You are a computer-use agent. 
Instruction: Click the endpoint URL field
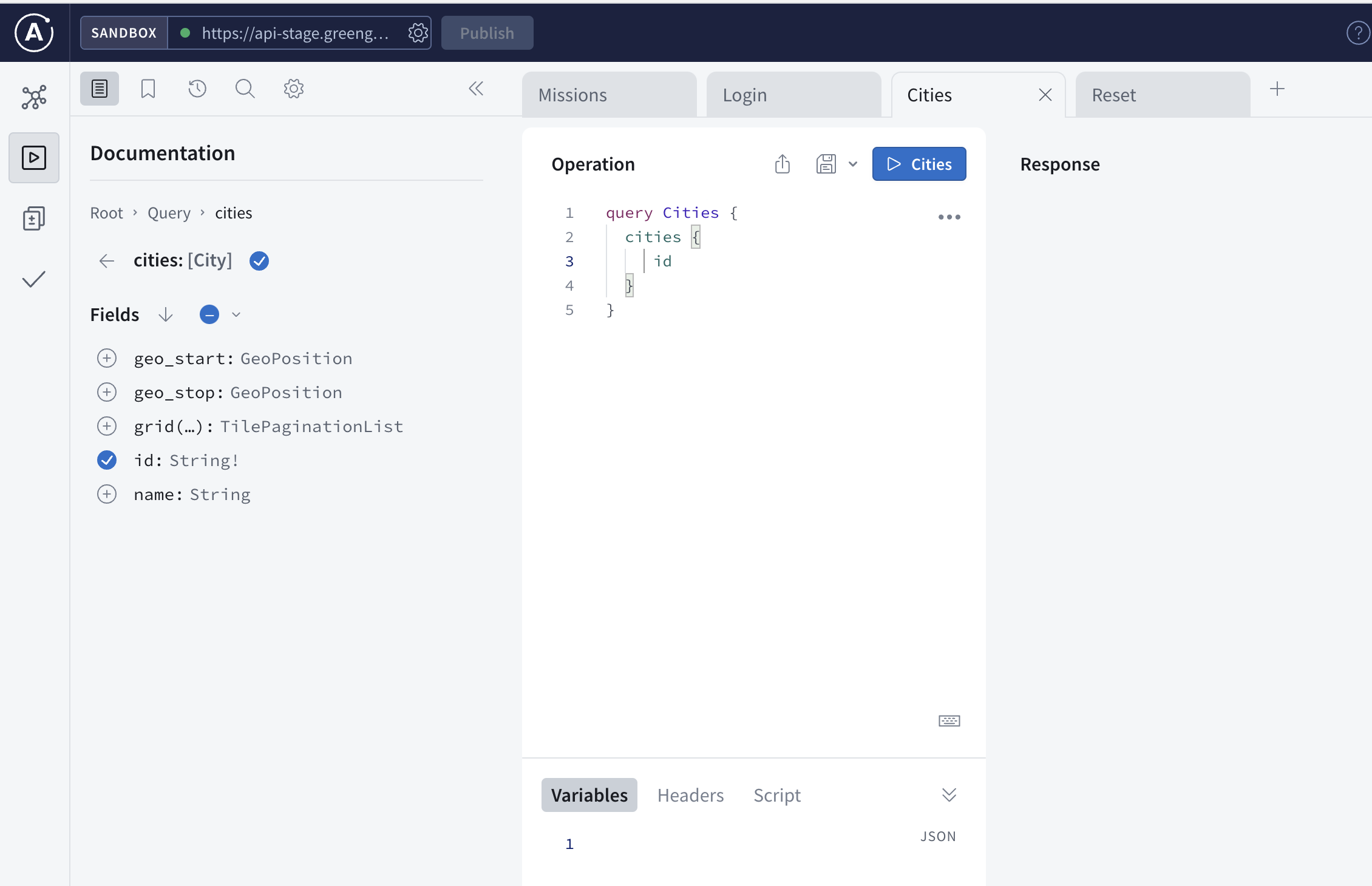(295, 33)
